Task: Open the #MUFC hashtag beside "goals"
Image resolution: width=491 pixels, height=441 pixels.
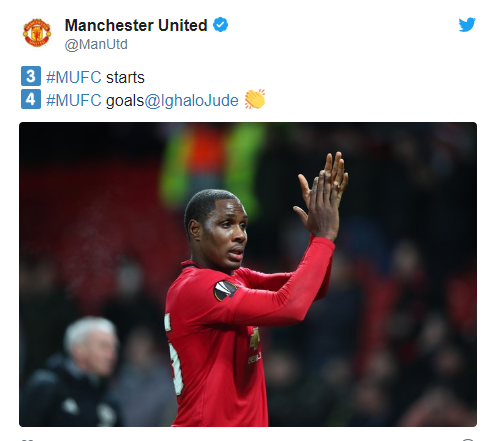Action: 74,100
